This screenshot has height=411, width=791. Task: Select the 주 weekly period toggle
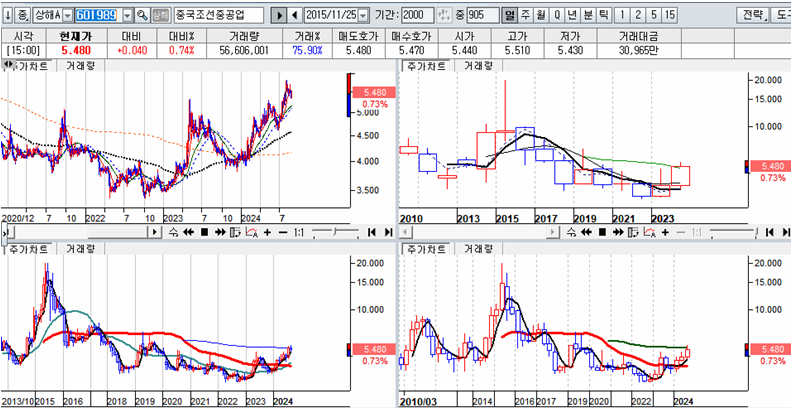(x=525, y=15)
